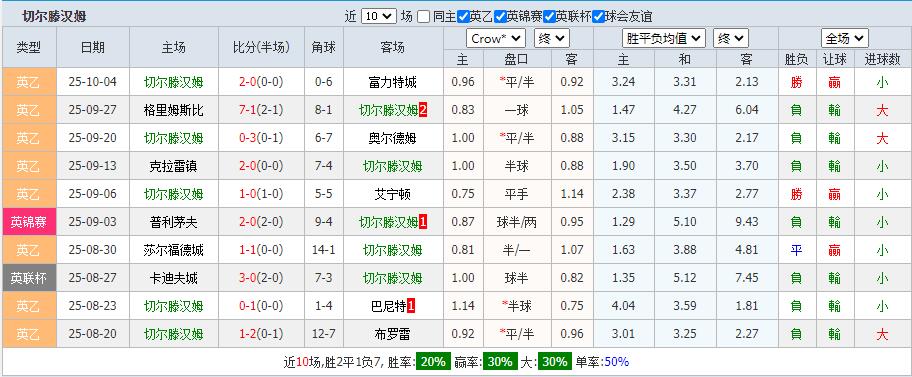Click the green 30% 大 rate badge
Screen dimensions: 912x377
click(554, 362)
